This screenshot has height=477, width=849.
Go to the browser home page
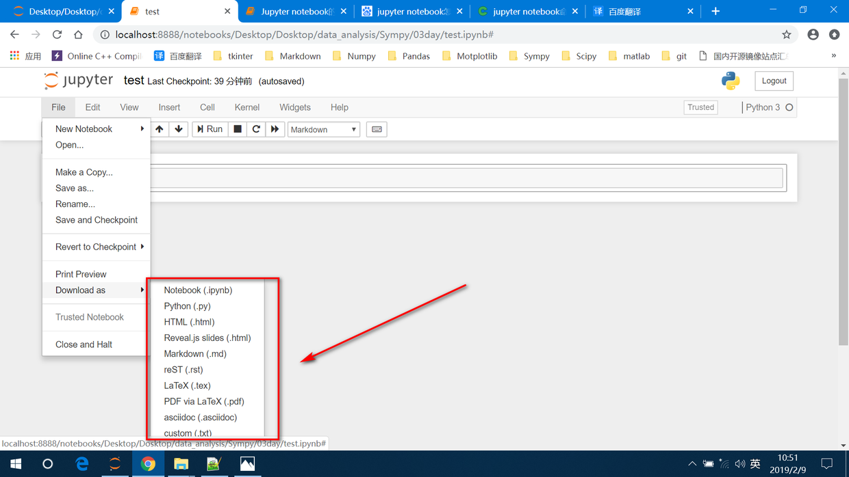click(x=79, y=35)
